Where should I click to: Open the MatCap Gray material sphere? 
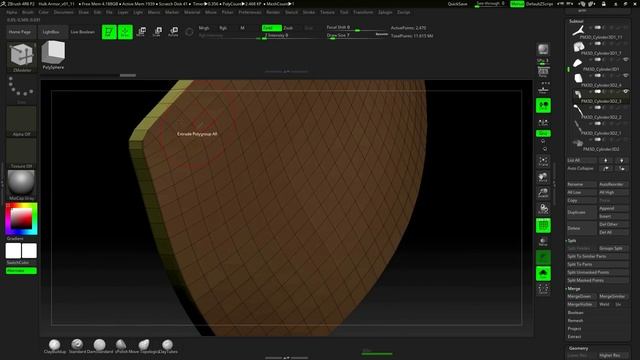click(x=21, y=185)
